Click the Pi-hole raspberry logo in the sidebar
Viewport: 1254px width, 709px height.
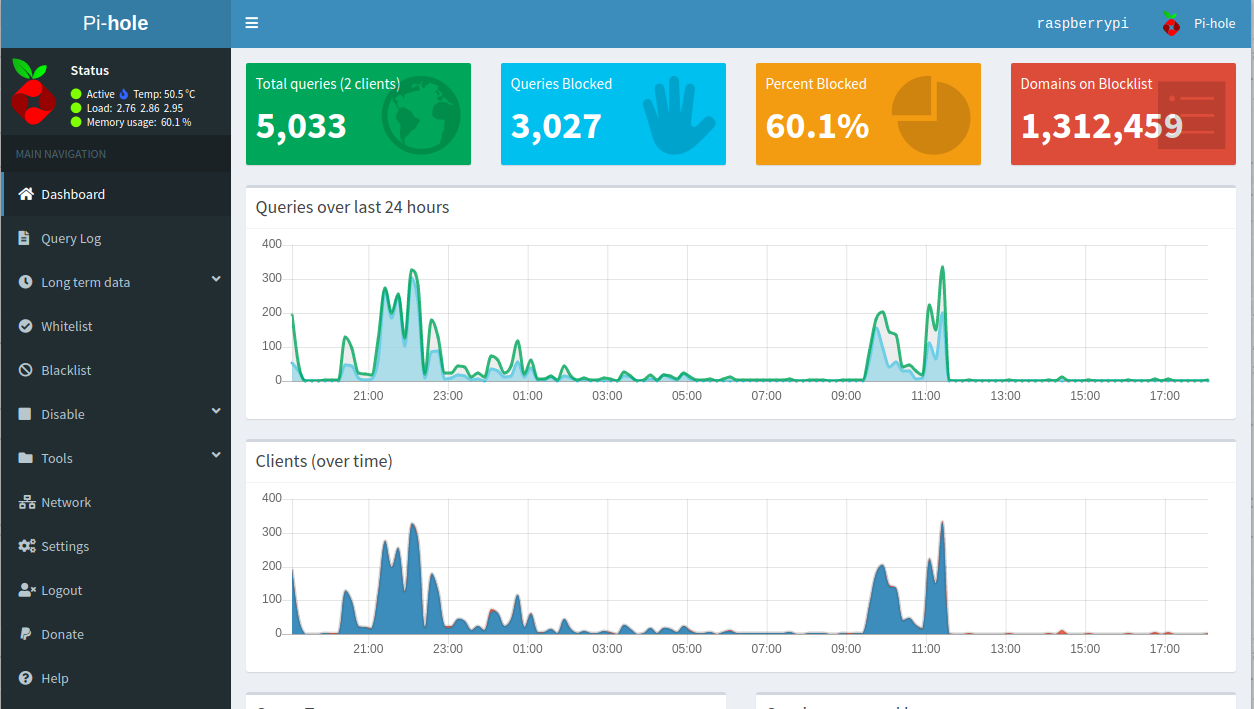click(33, 91)
